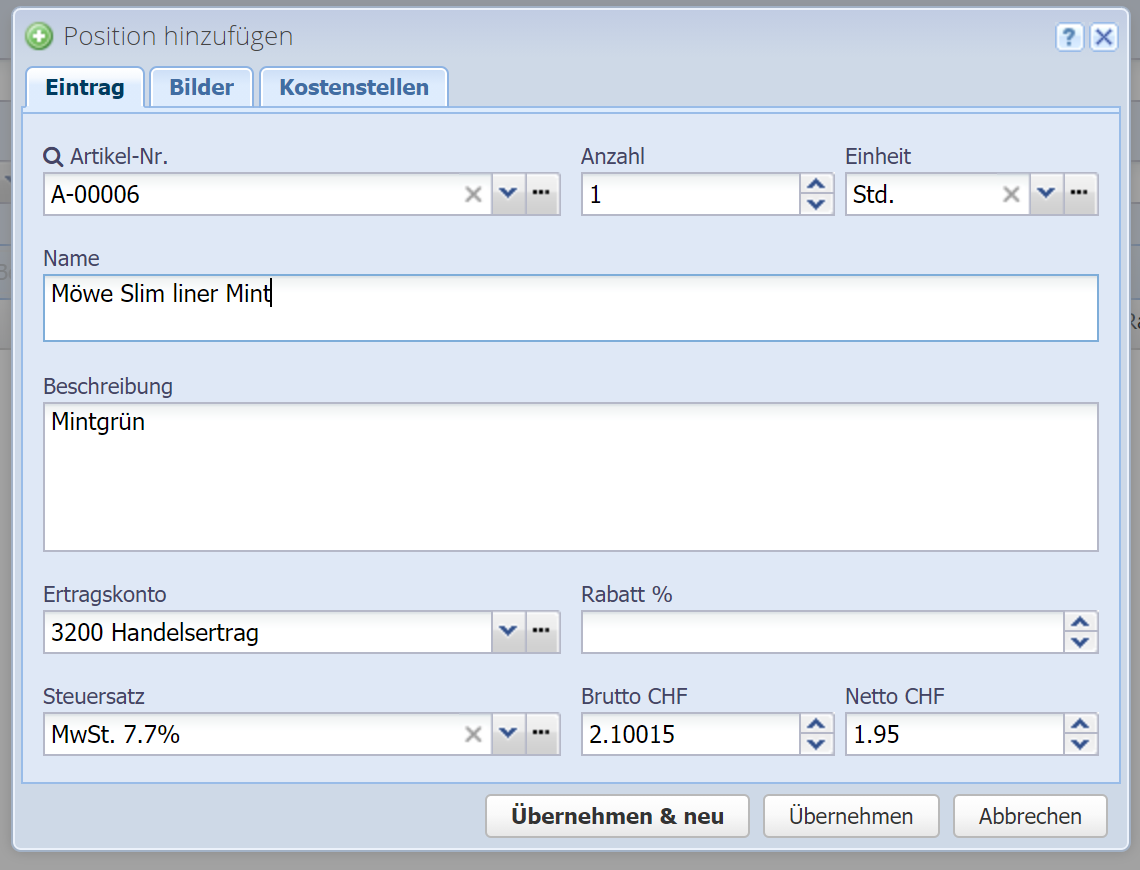
Task: Open Einheit ellipsis options button
Action: click(1080, 194)
